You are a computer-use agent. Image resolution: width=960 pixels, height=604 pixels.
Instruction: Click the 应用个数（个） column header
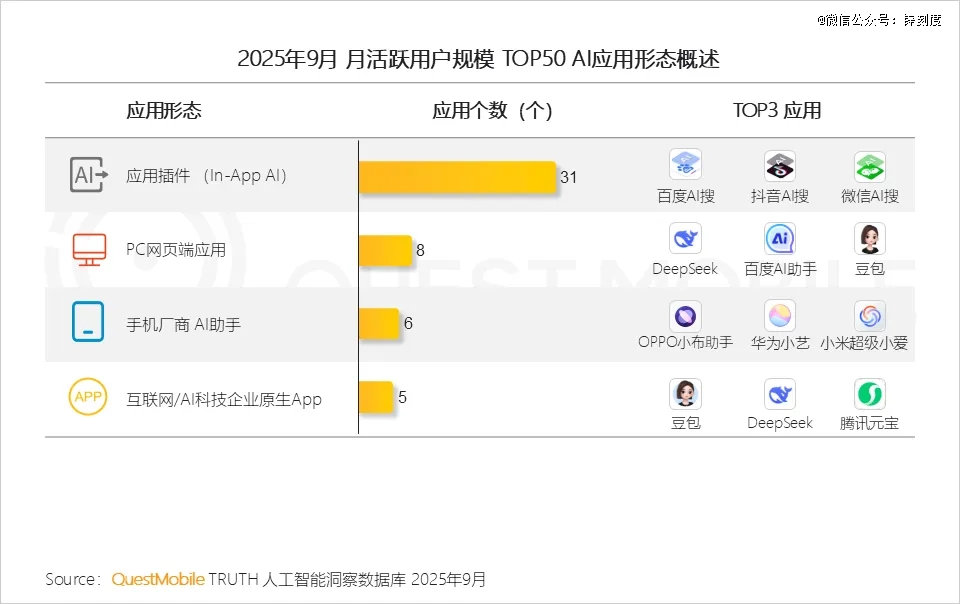point(492,111)
